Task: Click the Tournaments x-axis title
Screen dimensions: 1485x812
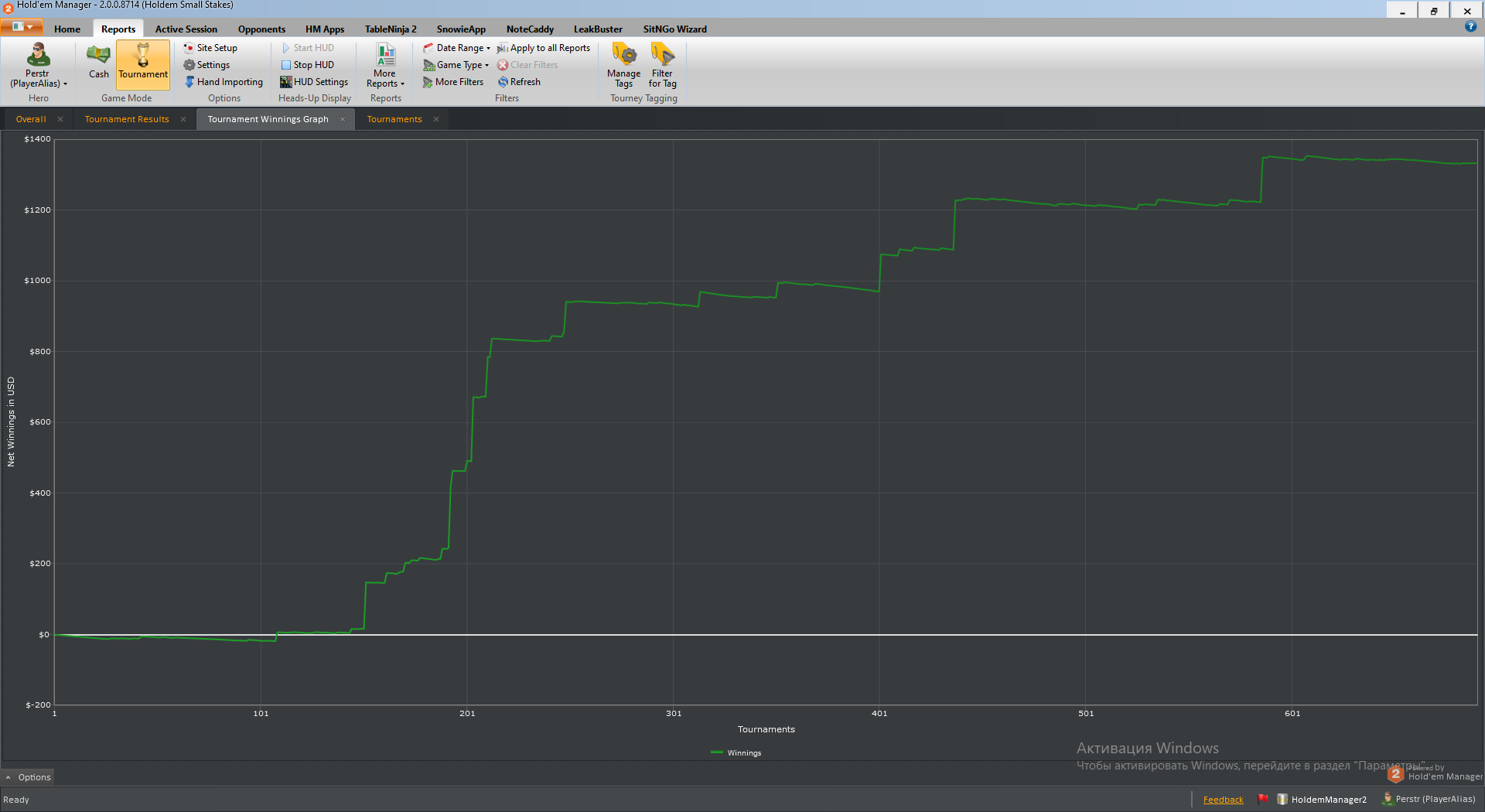Action: click(766, 729)
